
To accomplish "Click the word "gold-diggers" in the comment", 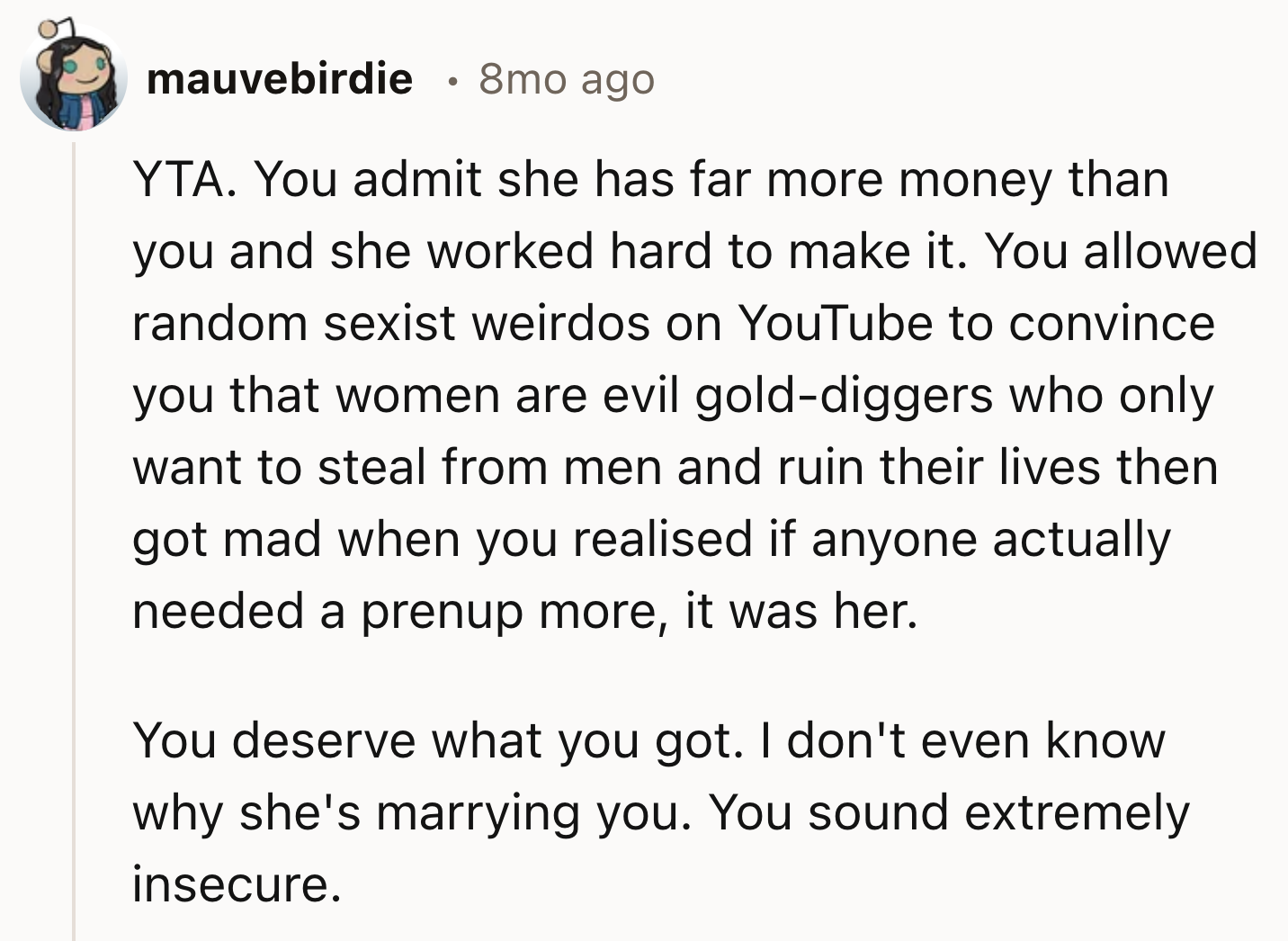I will [x=844, y=396].
